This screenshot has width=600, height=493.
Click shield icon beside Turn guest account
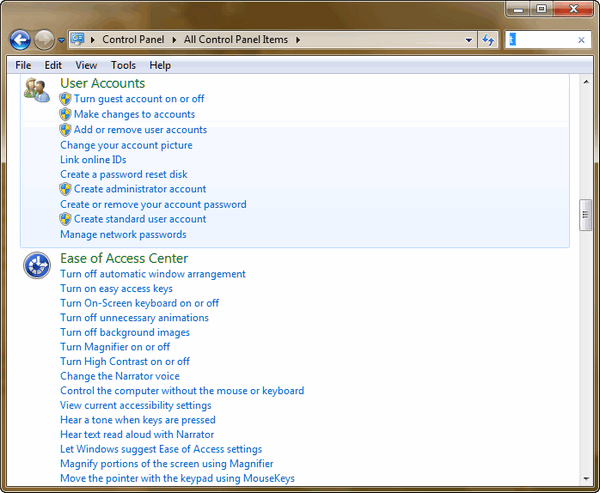click(65, 99)
